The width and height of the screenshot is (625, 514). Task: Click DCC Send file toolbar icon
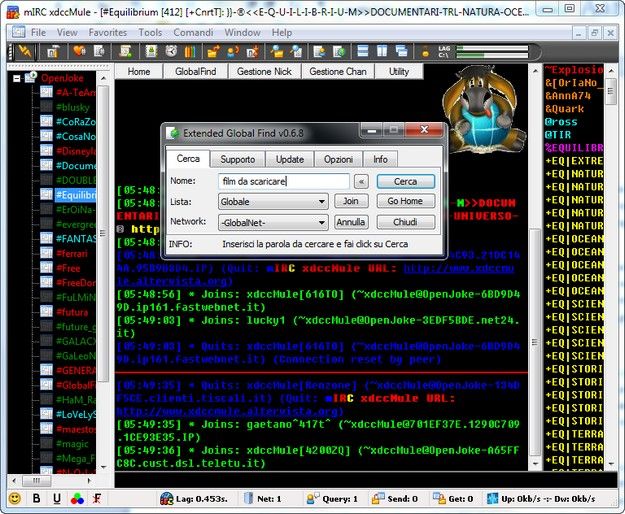[213, 51]
